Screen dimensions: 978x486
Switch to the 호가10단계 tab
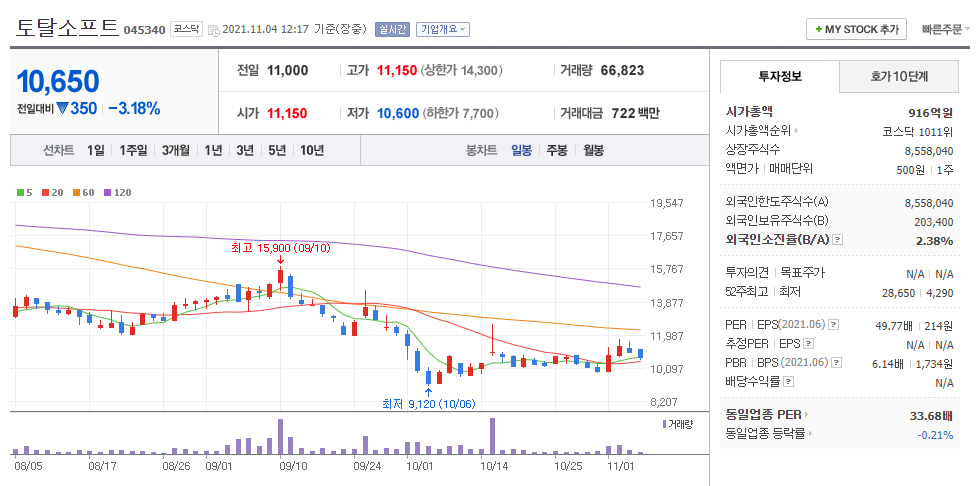click(899, 77)
